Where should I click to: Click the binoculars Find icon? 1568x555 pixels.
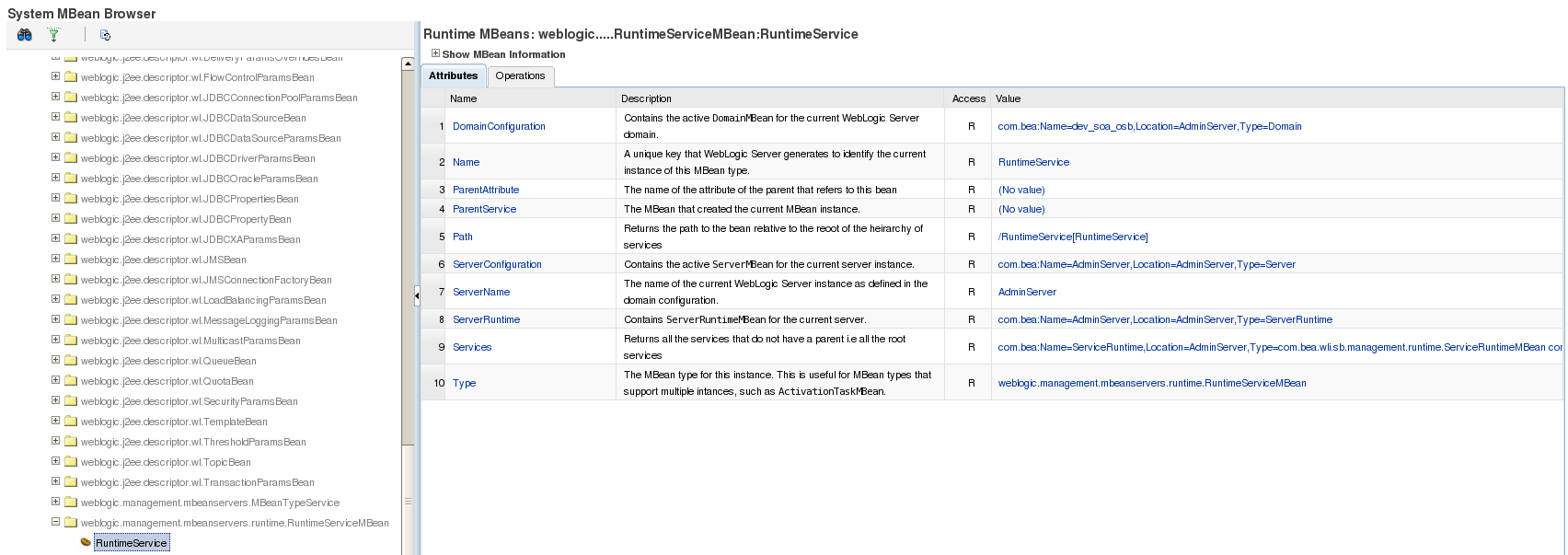(25, 35)
